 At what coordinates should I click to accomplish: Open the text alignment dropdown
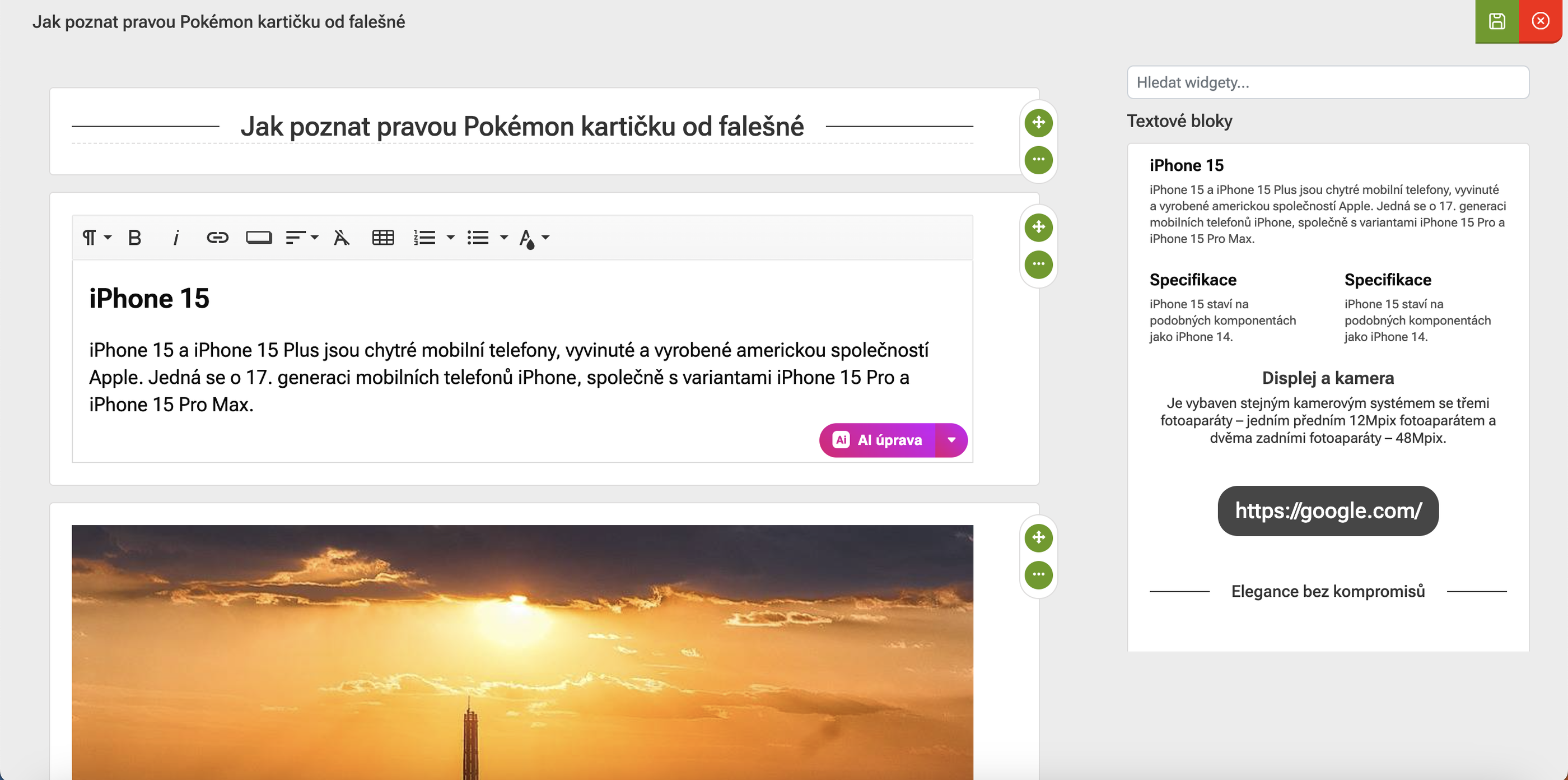click(302, 238)
